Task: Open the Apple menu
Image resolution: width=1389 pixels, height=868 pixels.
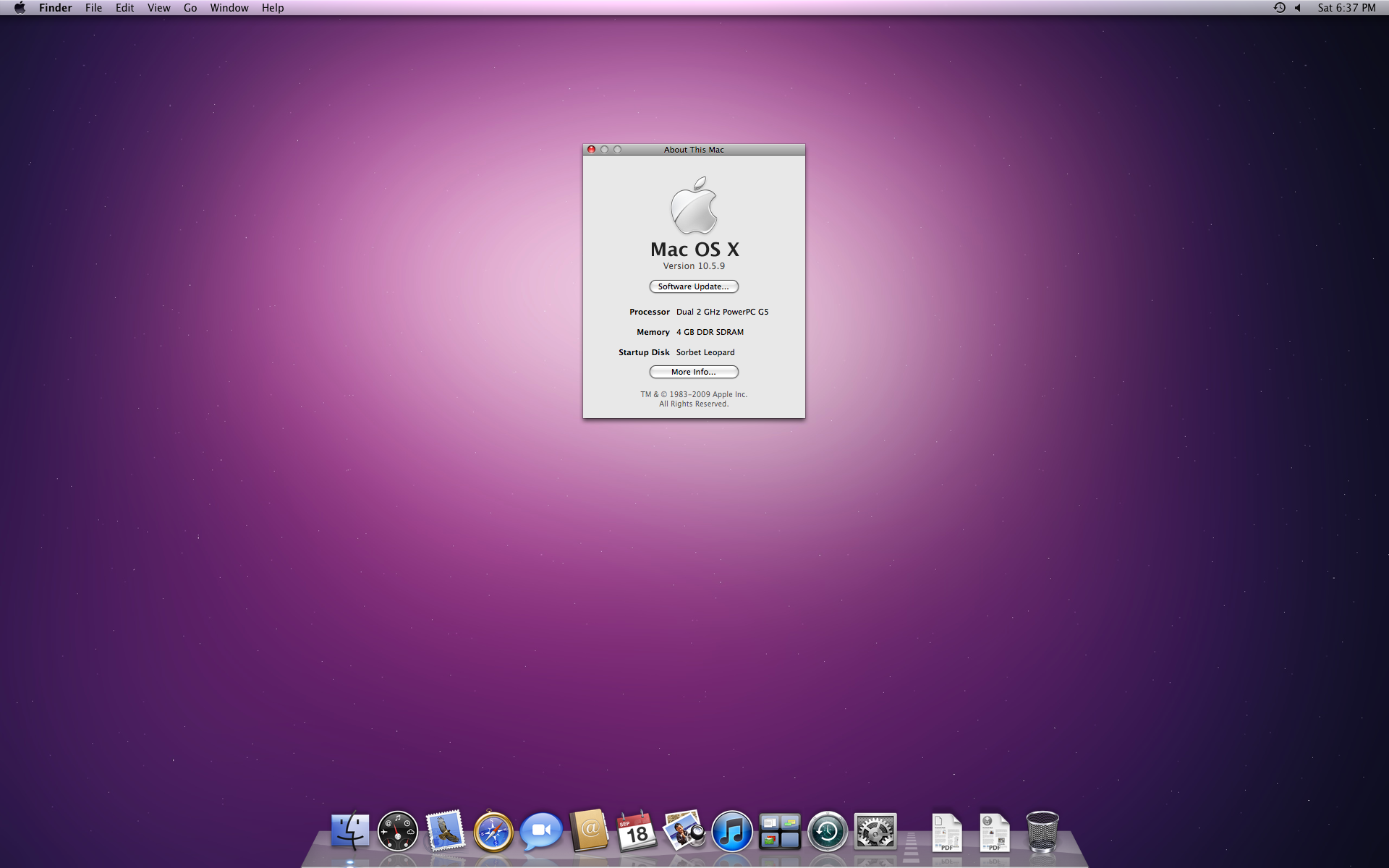Action: (20, 8)
